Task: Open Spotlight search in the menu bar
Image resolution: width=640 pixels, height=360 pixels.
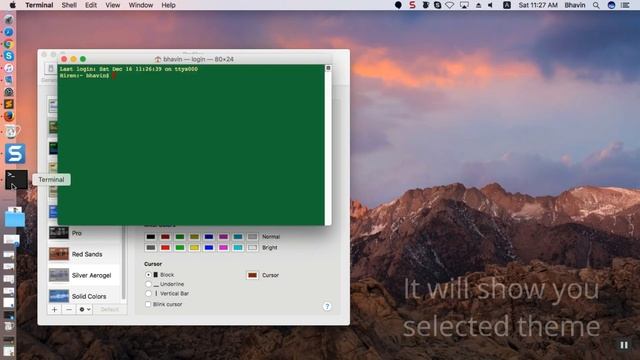Action: coord(596,5)
